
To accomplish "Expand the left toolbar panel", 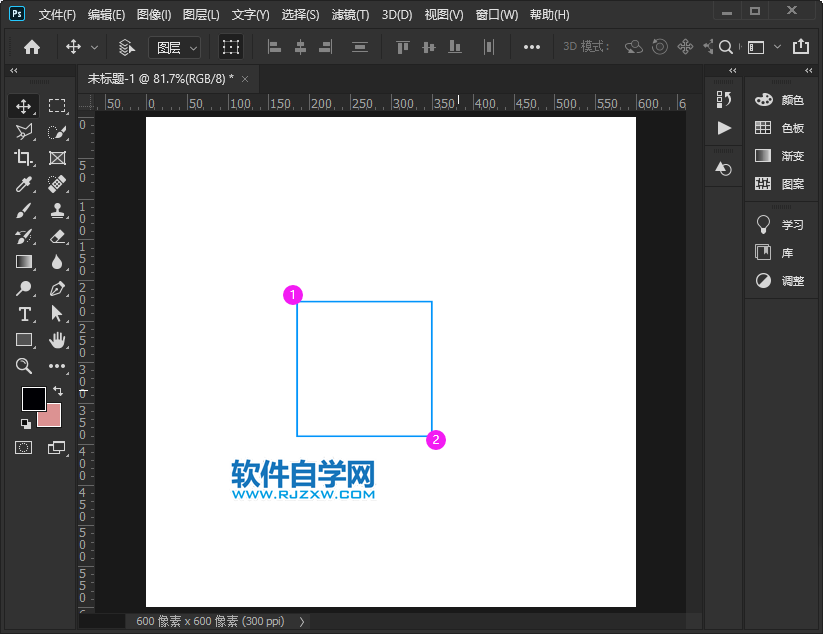I will pyautogui.click(x=13, y=71).
